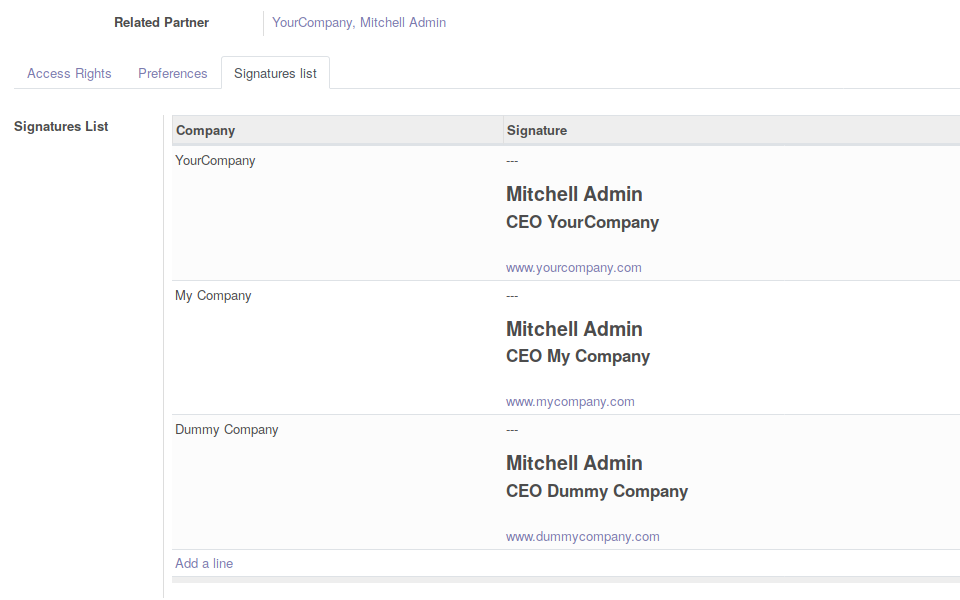The image size is (960, 600).
Task: Click Mitchell Admin name in YourCompany signature
Action: tap(574, 194)
